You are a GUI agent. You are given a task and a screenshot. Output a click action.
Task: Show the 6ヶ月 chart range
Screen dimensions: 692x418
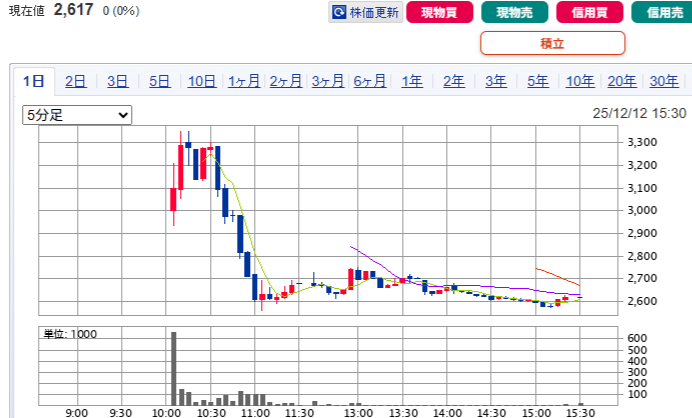click(370, 81)
